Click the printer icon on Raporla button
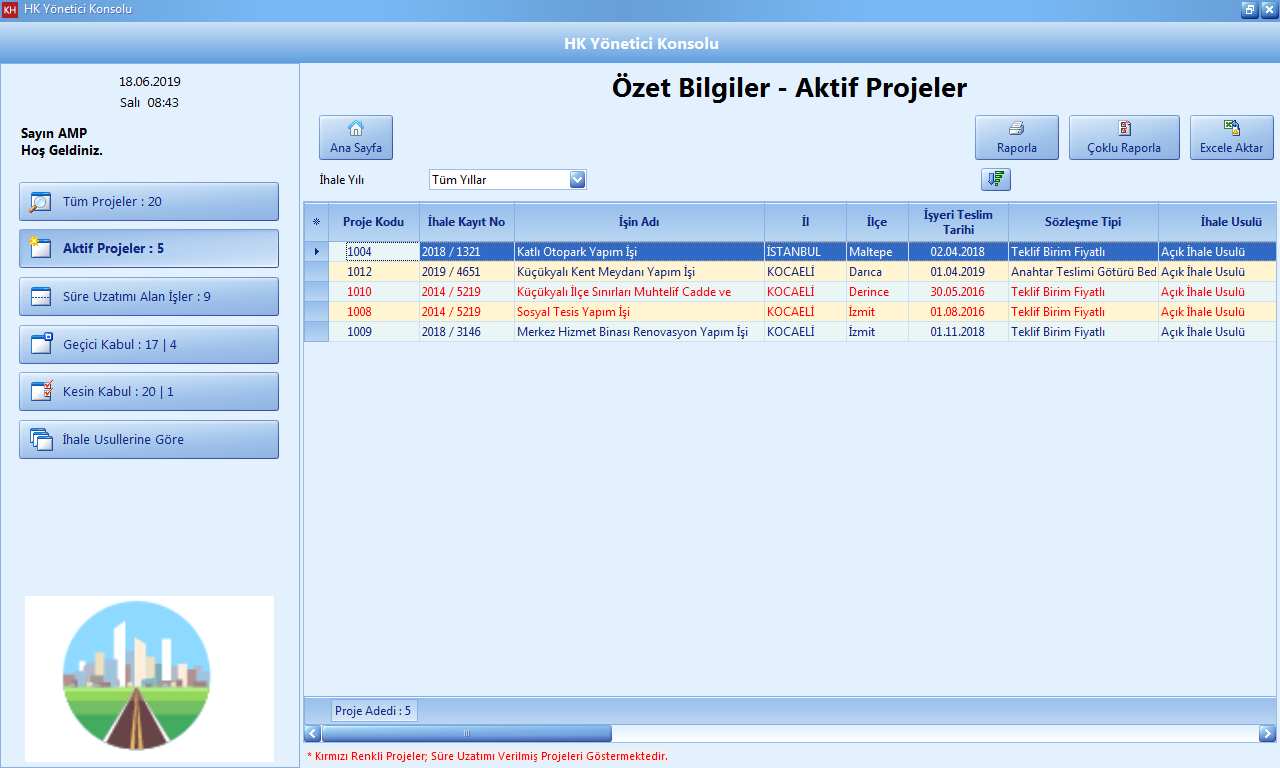The height and width of the screenshot is (768, 1280). pos(1017,129)
